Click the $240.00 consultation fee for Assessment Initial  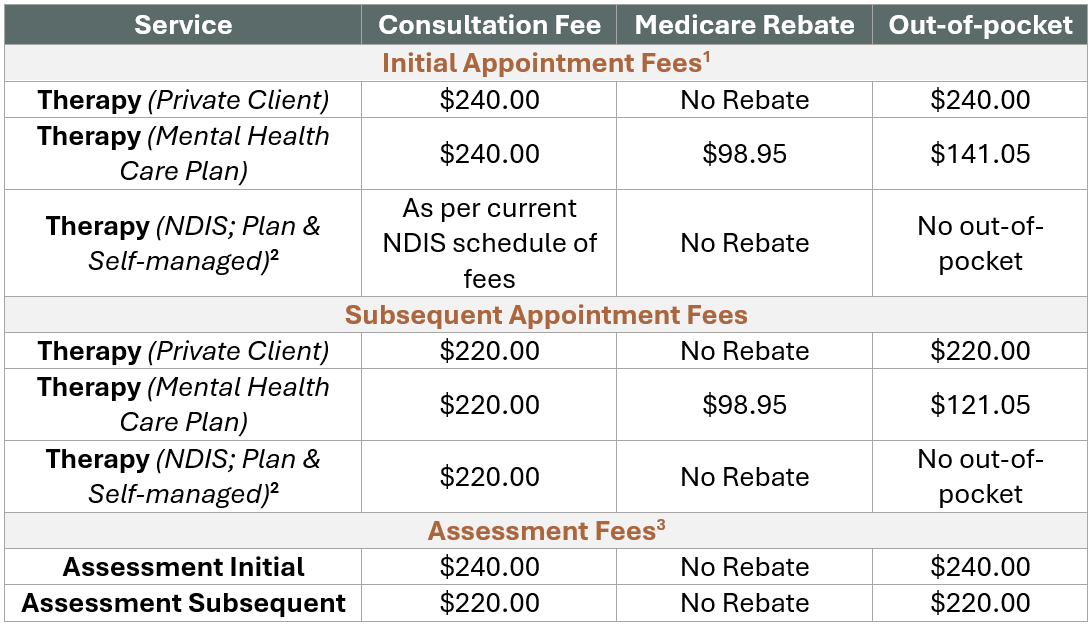tap(489, 567)
